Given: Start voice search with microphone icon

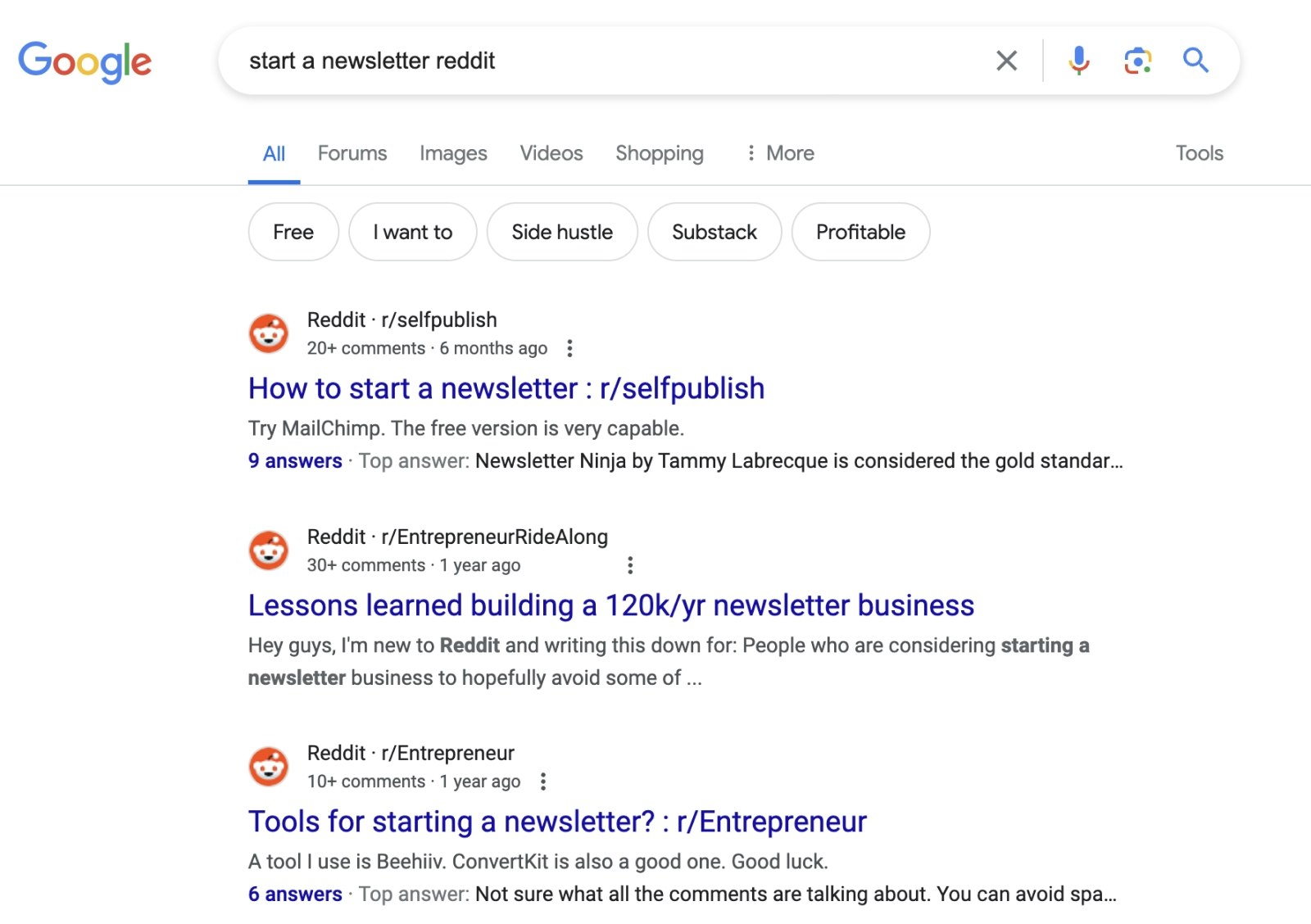Looking at the screenshot, I should click(x=1079, y=61).
